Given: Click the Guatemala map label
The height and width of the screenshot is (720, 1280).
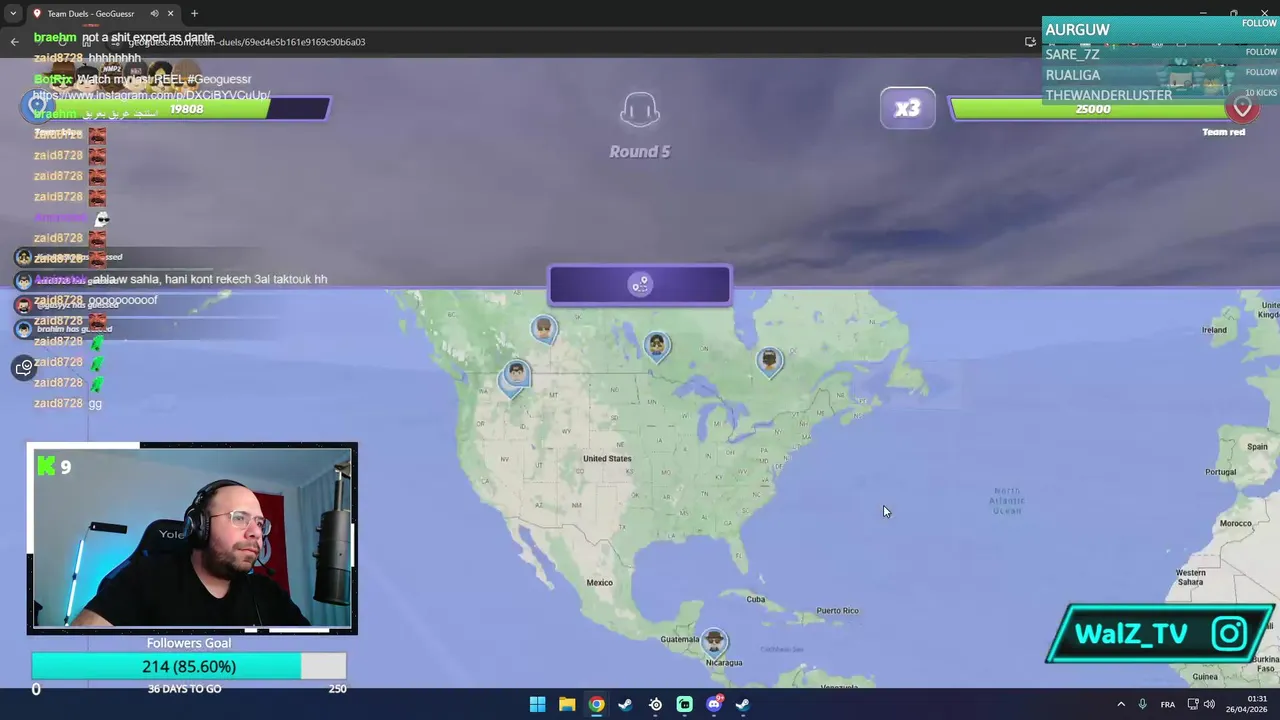Looking at the screenshot, I should click(x=680, y=640).
